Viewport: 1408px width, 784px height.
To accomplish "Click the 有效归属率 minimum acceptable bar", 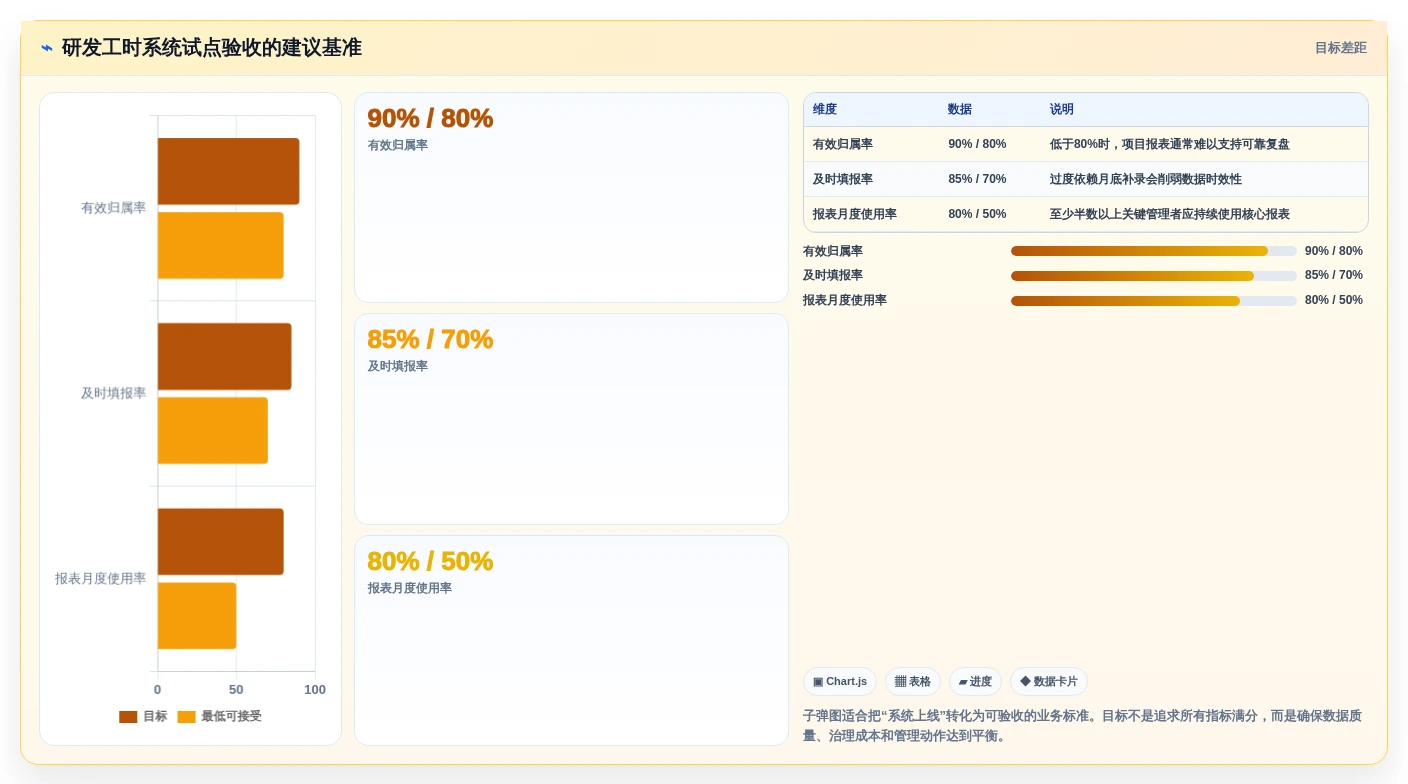I will pyautogui.click(x=220, y=245).
